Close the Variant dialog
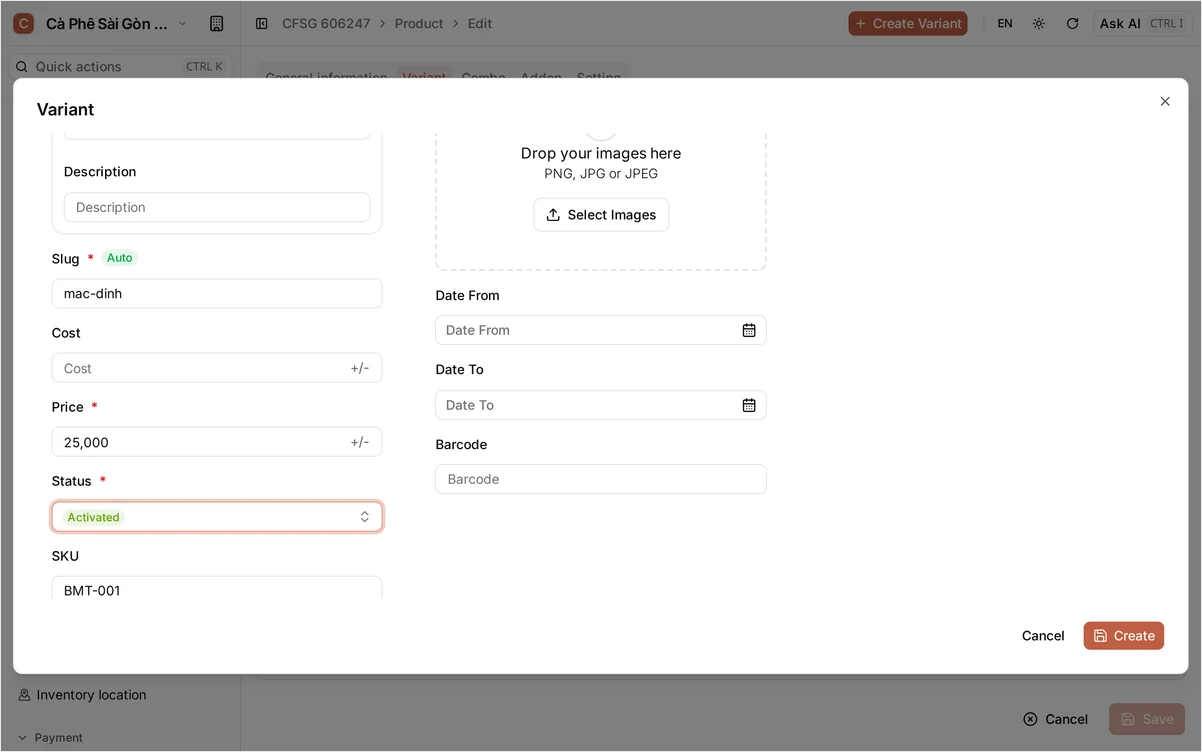The height and width of the screenshot is (752, 1202). click(x=1164, y=101)
